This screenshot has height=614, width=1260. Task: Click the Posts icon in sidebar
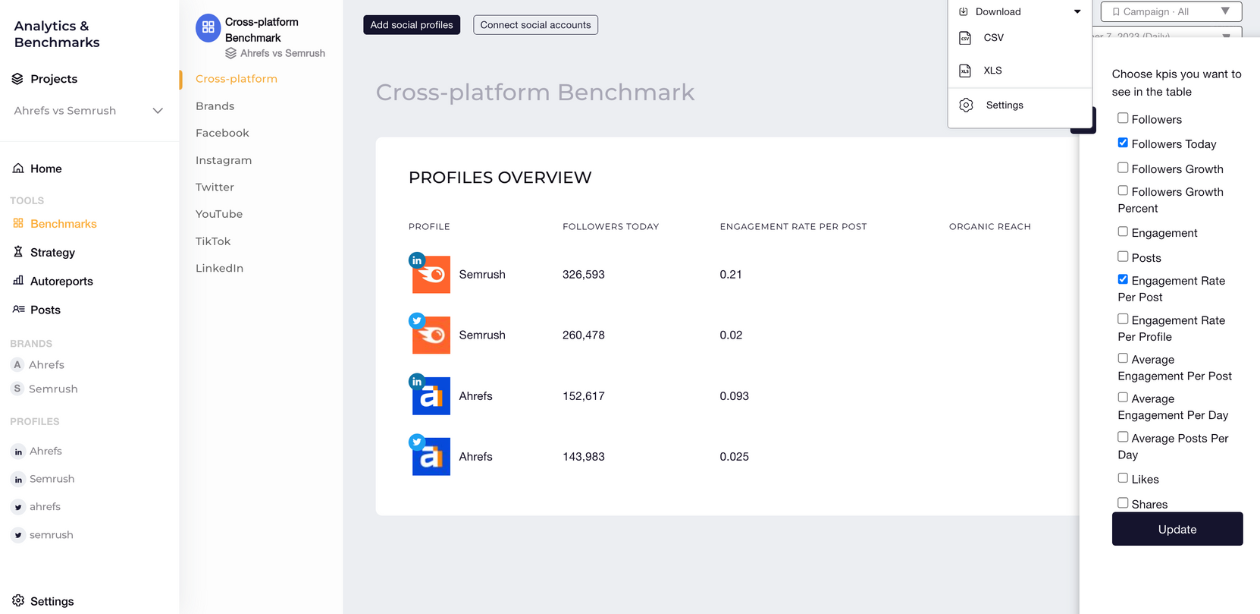tap(18, 310)
